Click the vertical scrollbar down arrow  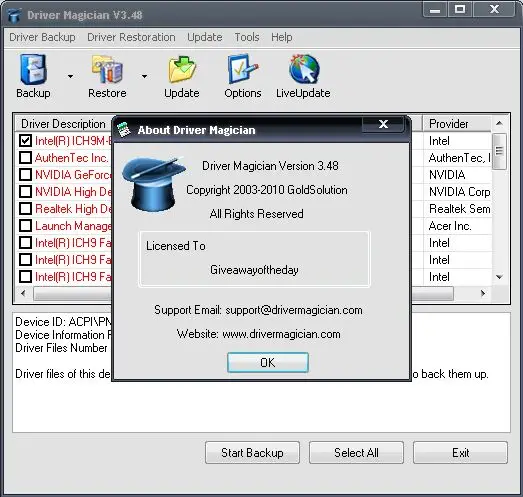point(499,277)
